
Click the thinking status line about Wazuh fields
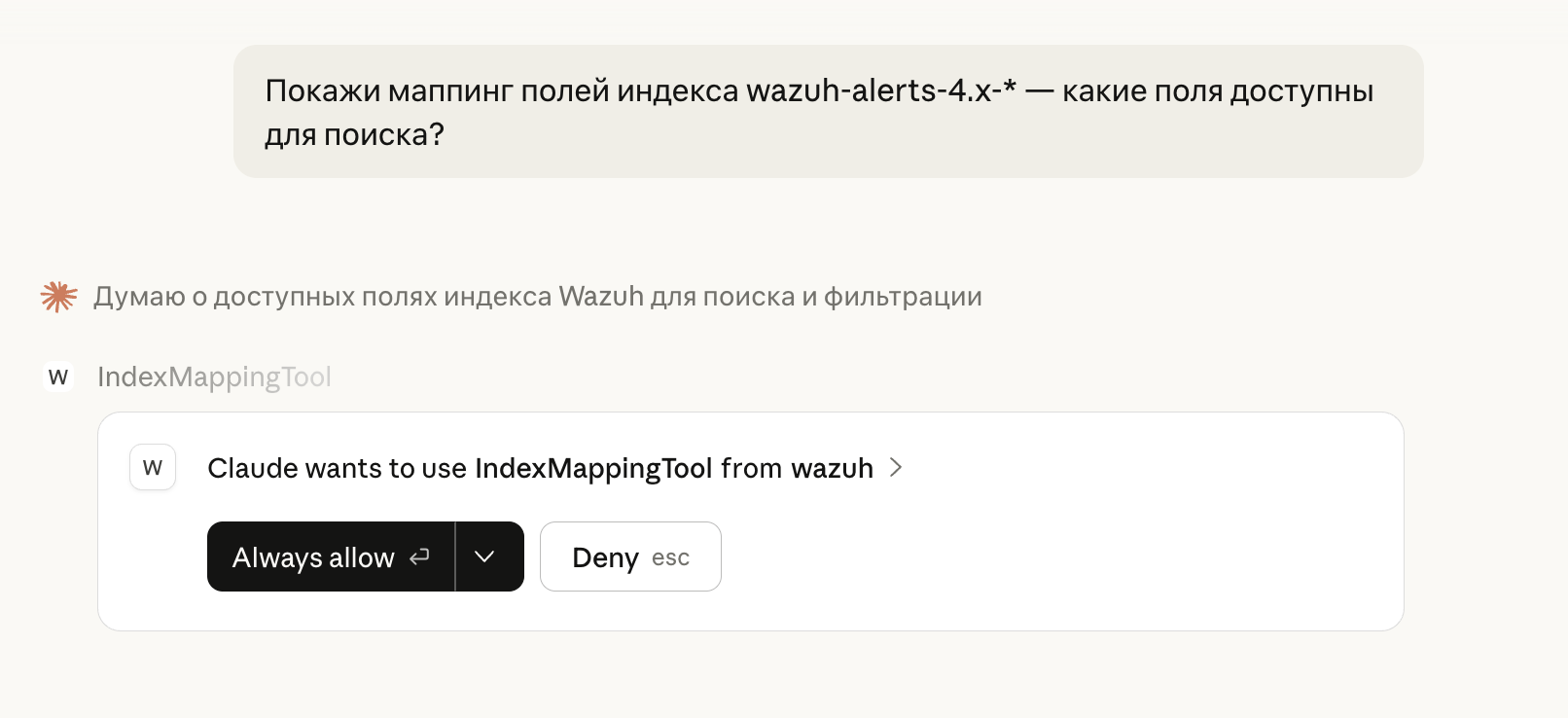coord(538,296)
